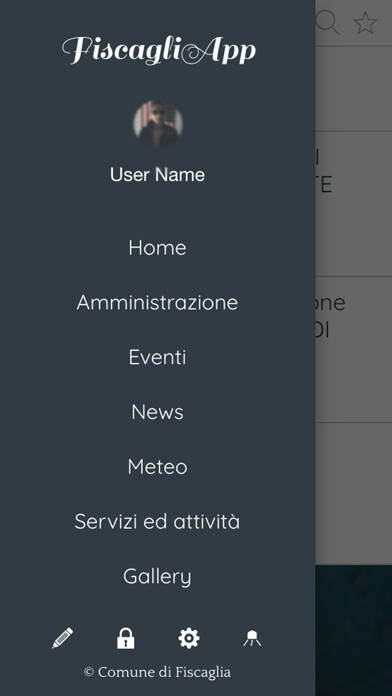Click the User Name label

pyautogui.click(x=158, y=174)
